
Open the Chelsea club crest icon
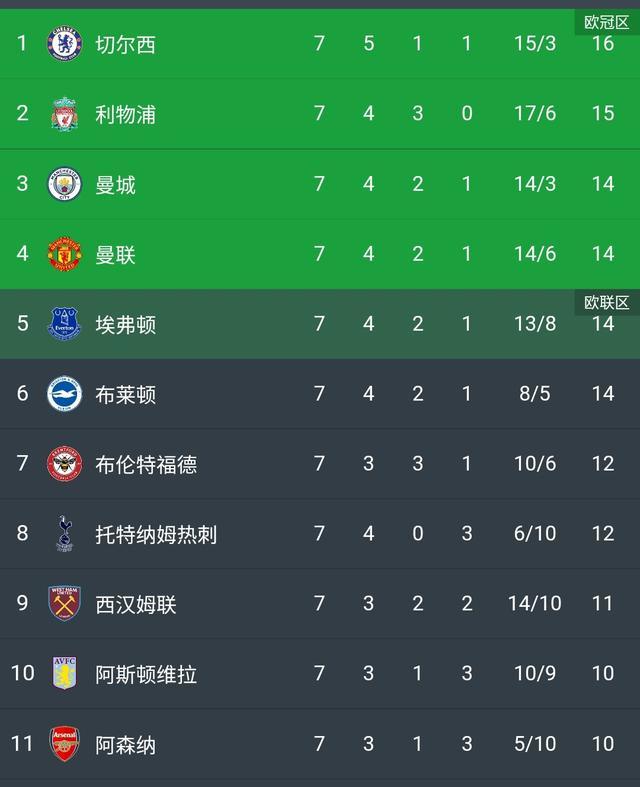(64, 44)
